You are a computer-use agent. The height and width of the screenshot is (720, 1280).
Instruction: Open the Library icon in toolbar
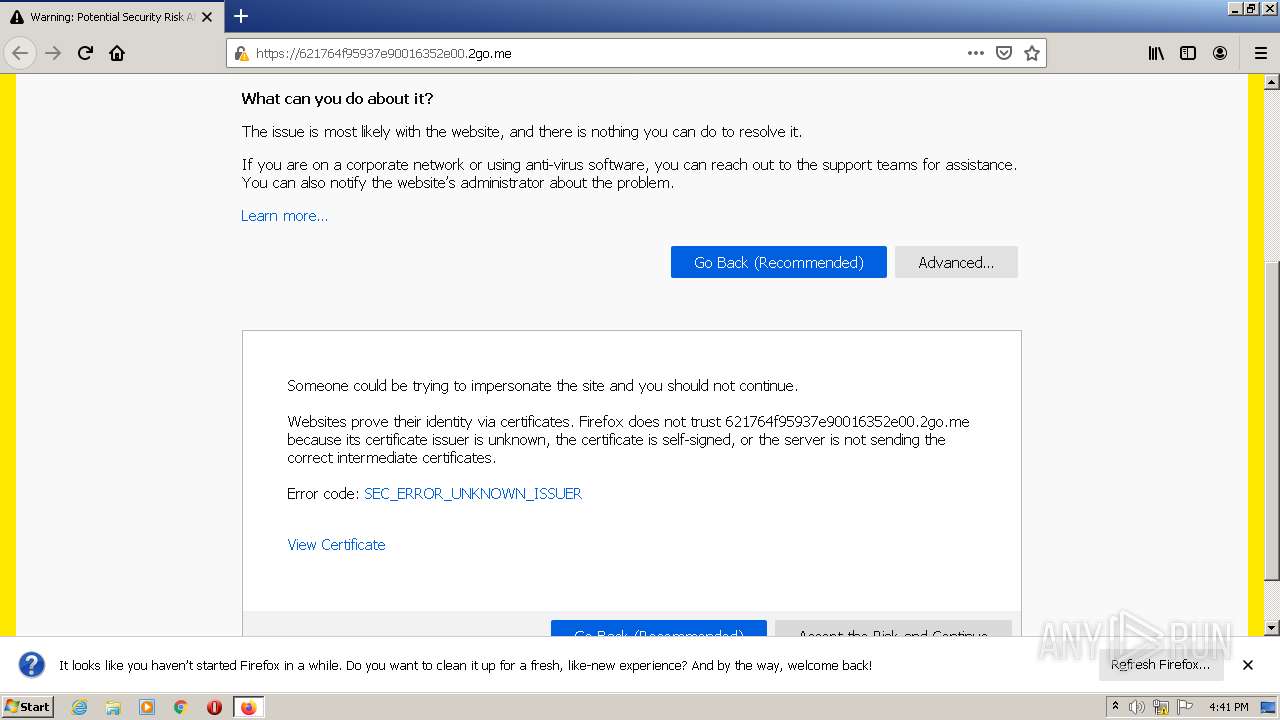click(1156, 53)
